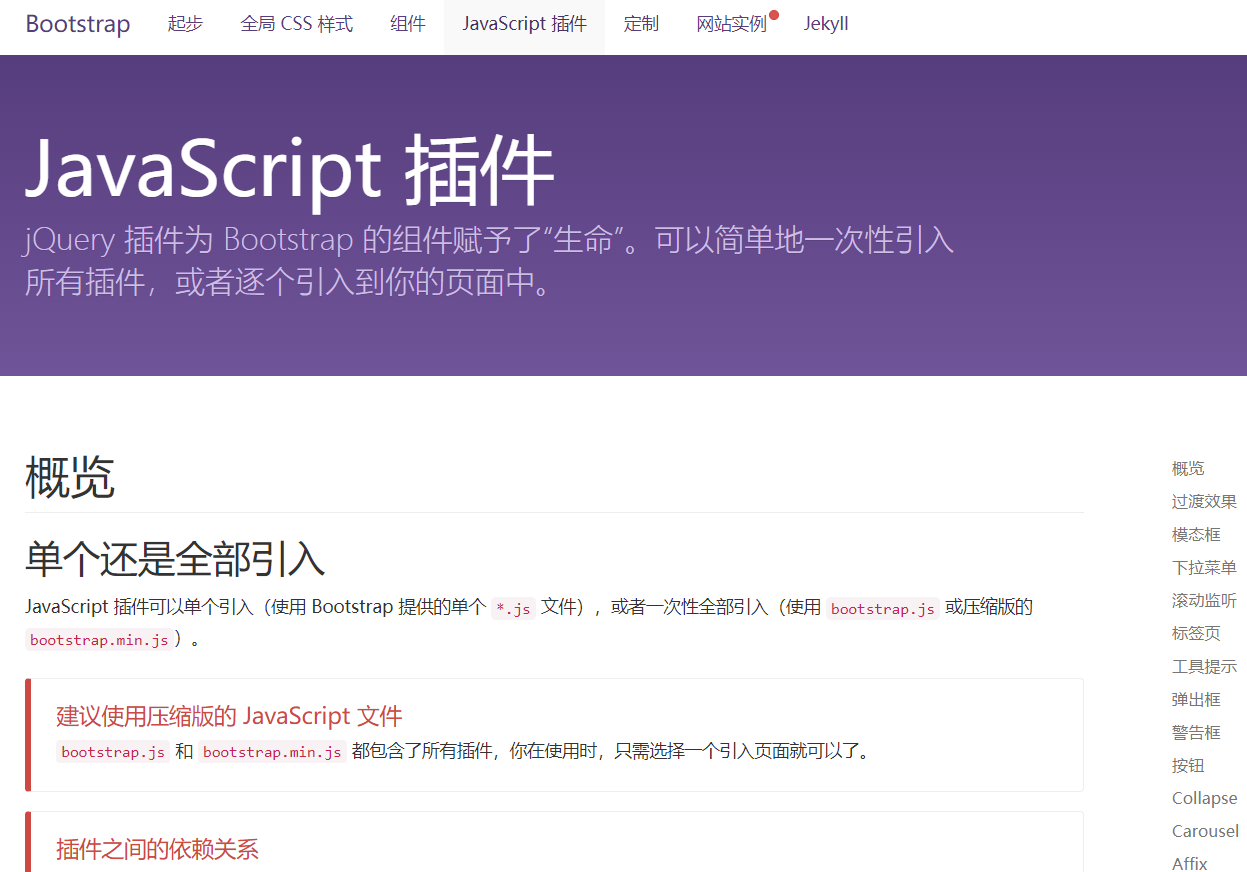The width and height of the screenshot is (1247, 872).
Task: Open 模态框 sidebar link
Action: [1196, 534]
